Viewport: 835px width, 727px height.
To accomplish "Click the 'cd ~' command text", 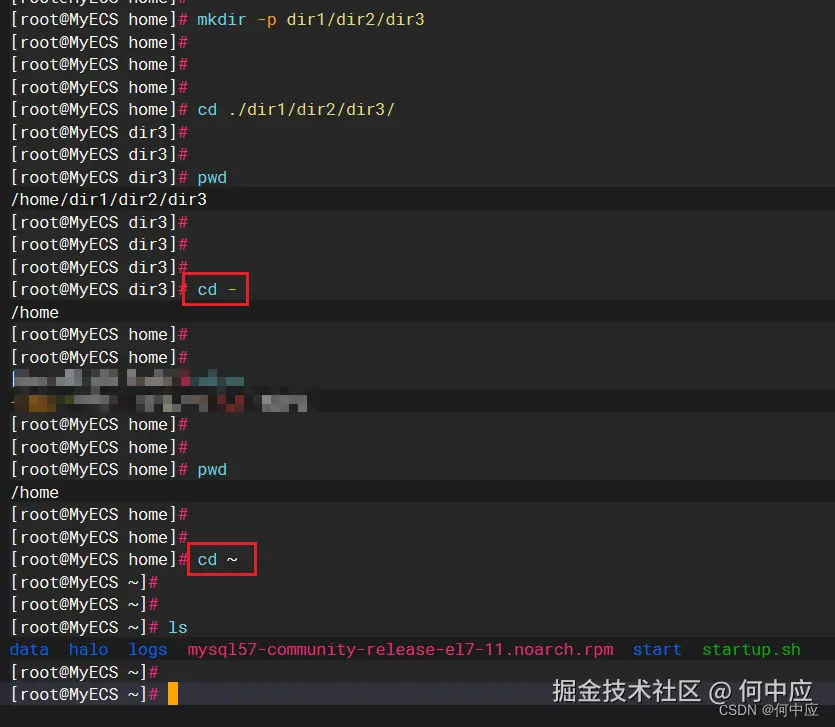I will click(x=217, y=560).
